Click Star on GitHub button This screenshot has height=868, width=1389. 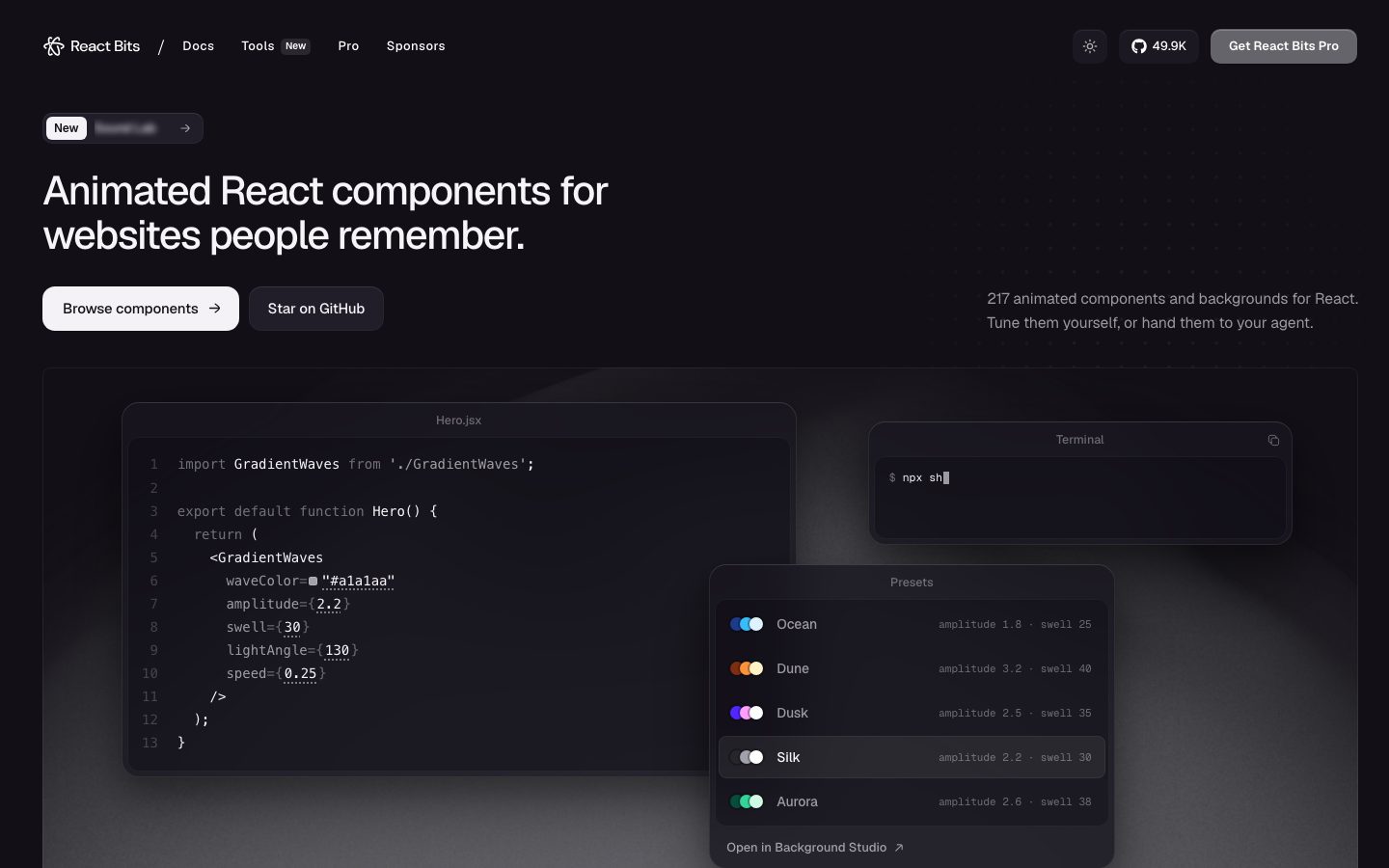pyautogui.click(x=316, y=309)
